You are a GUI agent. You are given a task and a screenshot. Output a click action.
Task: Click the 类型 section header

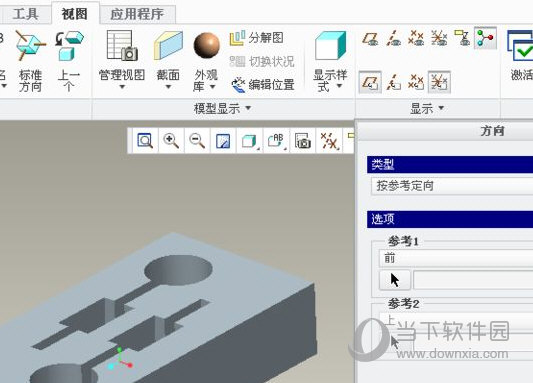(x=450, y=165)
